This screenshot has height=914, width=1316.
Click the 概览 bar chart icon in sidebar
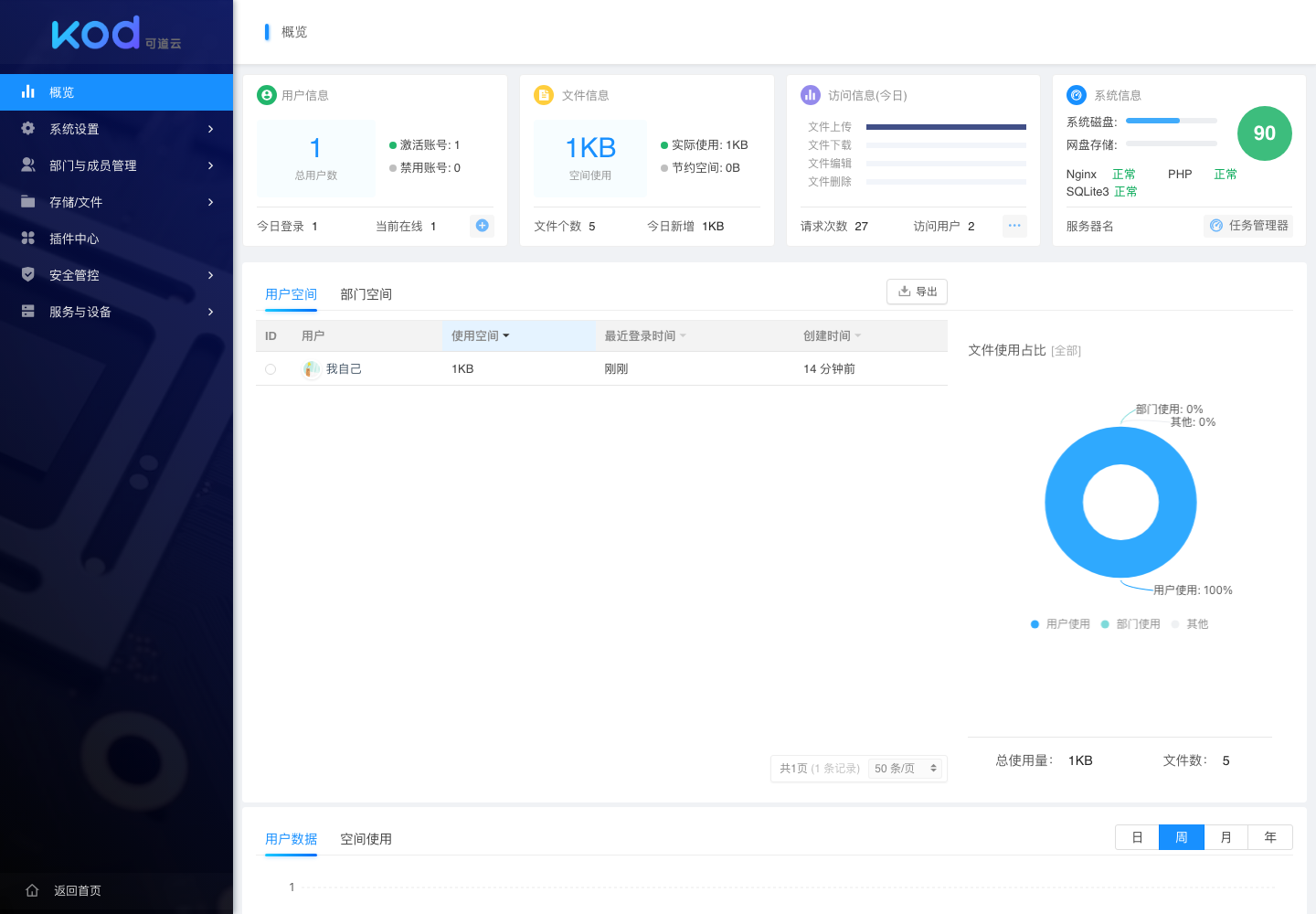[x=28, y=91]
